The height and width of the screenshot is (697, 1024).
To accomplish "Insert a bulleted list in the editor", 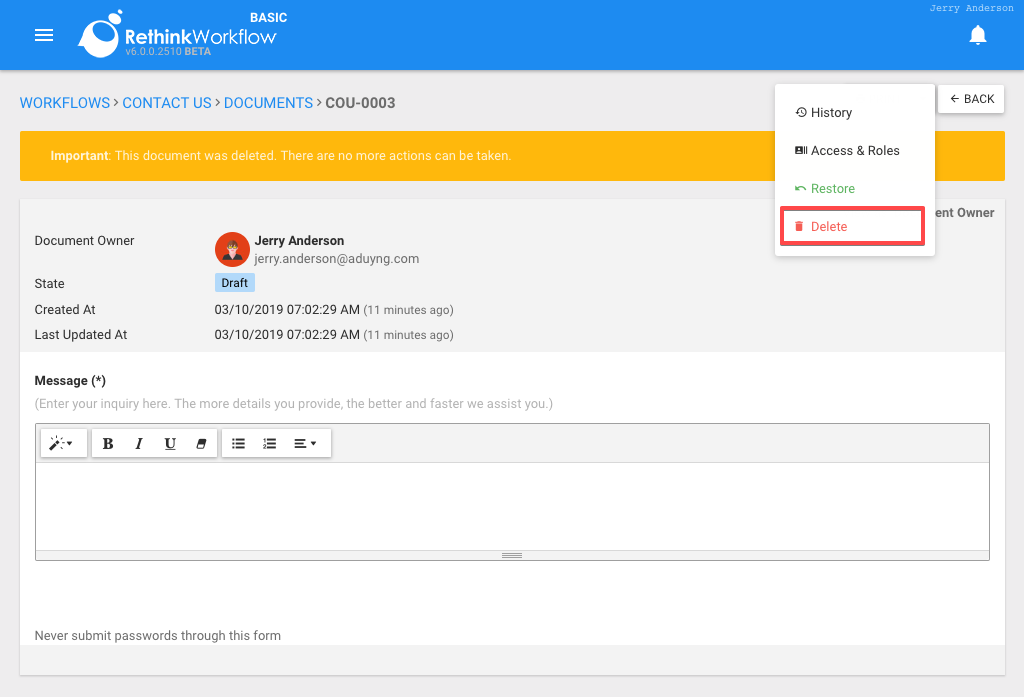I will [238, 443].
